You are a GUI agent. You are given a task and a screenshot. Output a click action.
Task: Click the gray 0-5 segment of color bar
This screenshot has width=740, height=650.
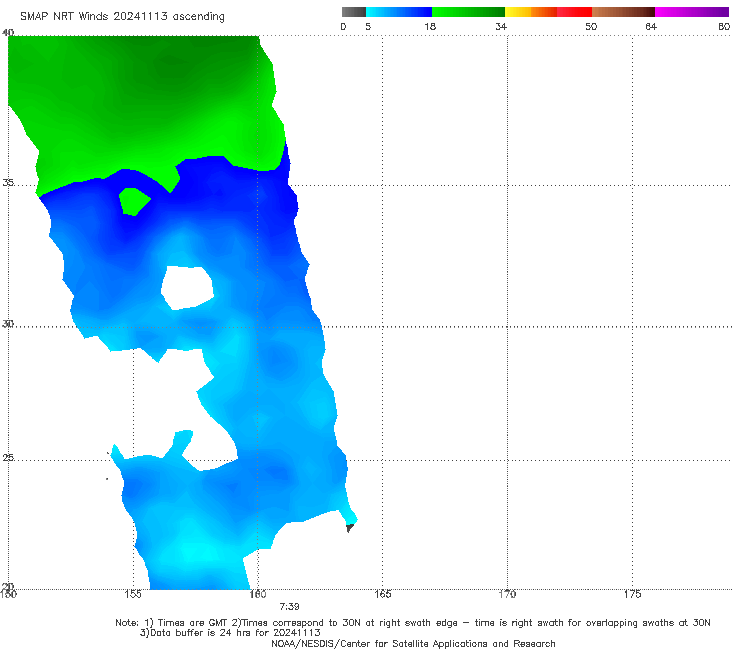[354, 12]
